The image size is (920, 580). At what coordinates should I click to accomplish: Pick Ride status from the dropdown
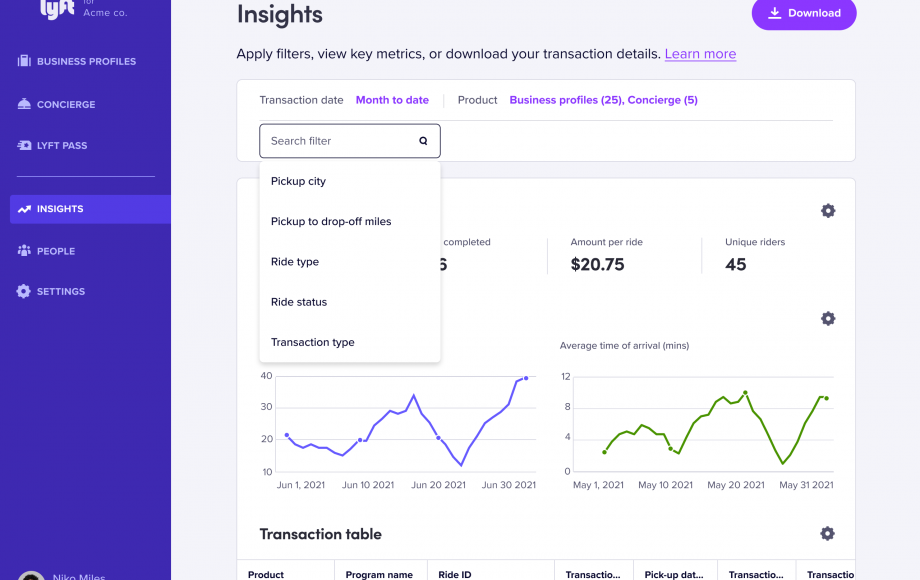(299, 302)
